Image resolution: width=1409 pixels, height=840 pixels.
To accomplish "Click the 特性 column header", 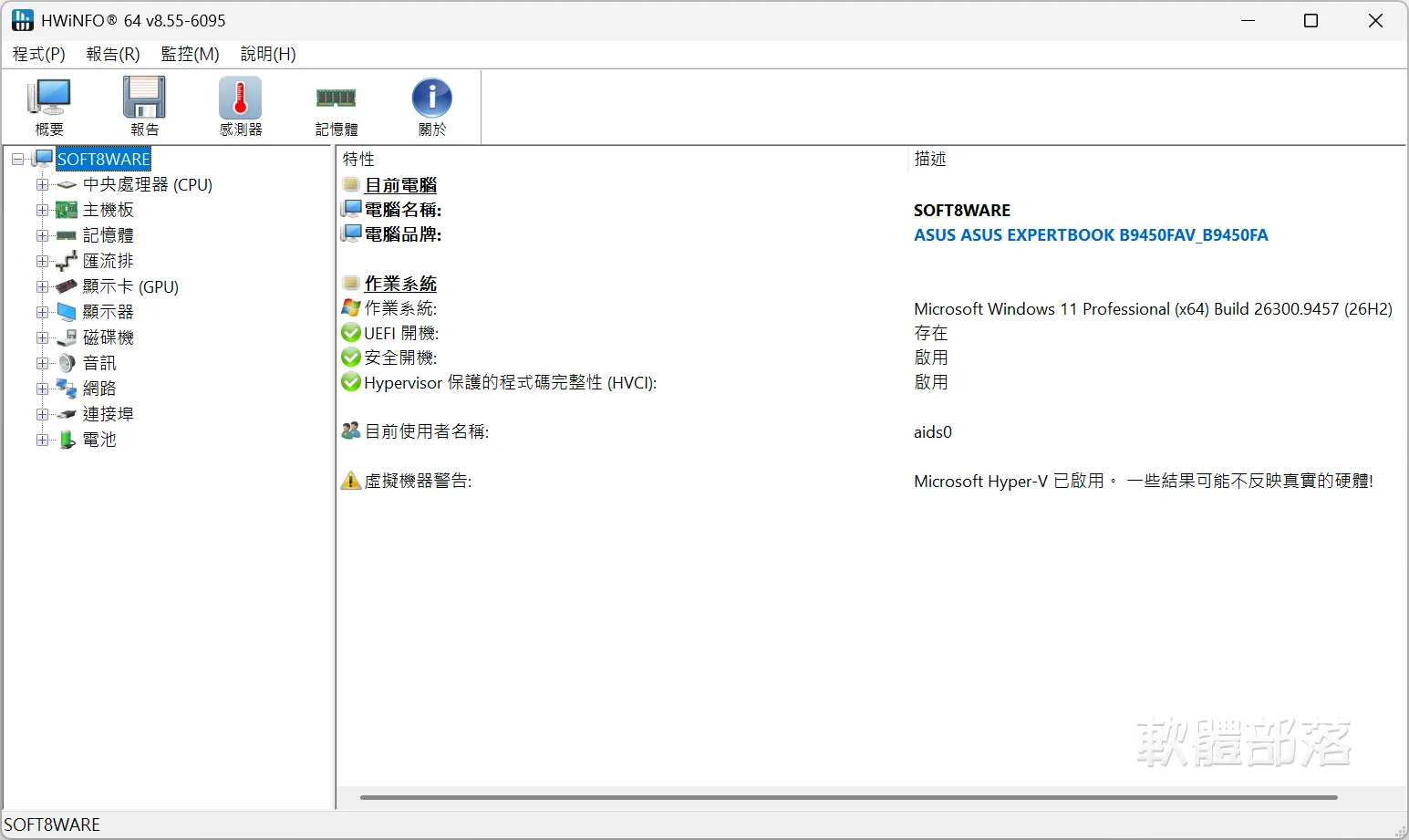I will (x=623, y=159).
